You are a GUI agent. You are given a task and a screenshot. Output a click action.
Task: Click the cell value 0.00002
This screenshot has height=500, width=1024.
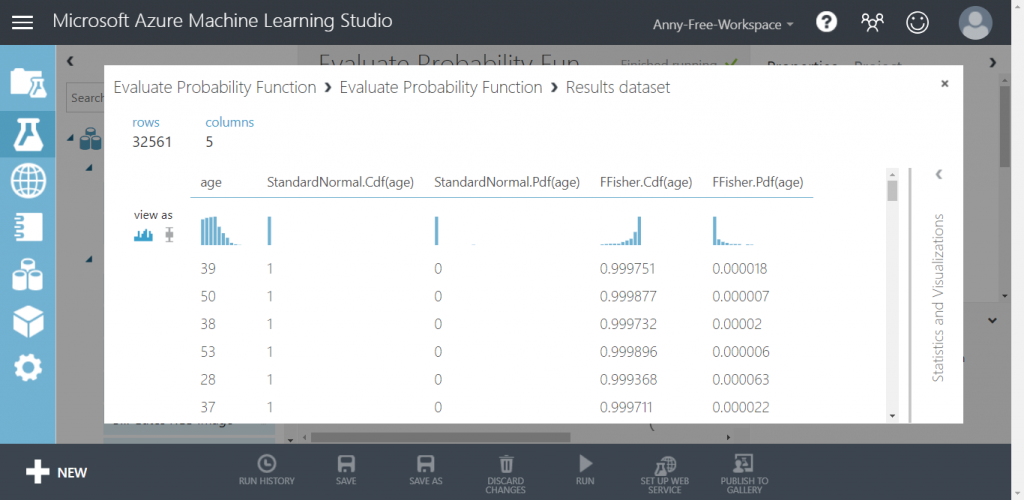737,324
